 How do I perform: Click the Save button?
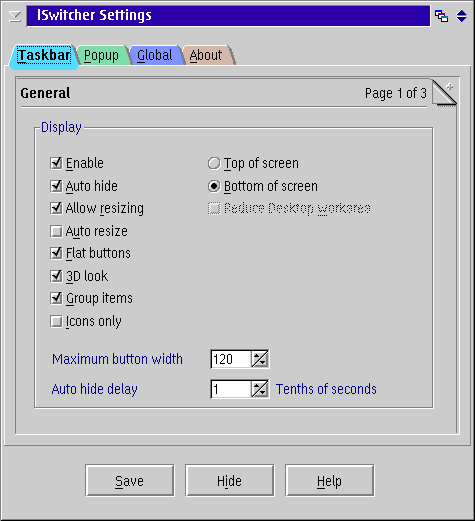click(130, 481)
